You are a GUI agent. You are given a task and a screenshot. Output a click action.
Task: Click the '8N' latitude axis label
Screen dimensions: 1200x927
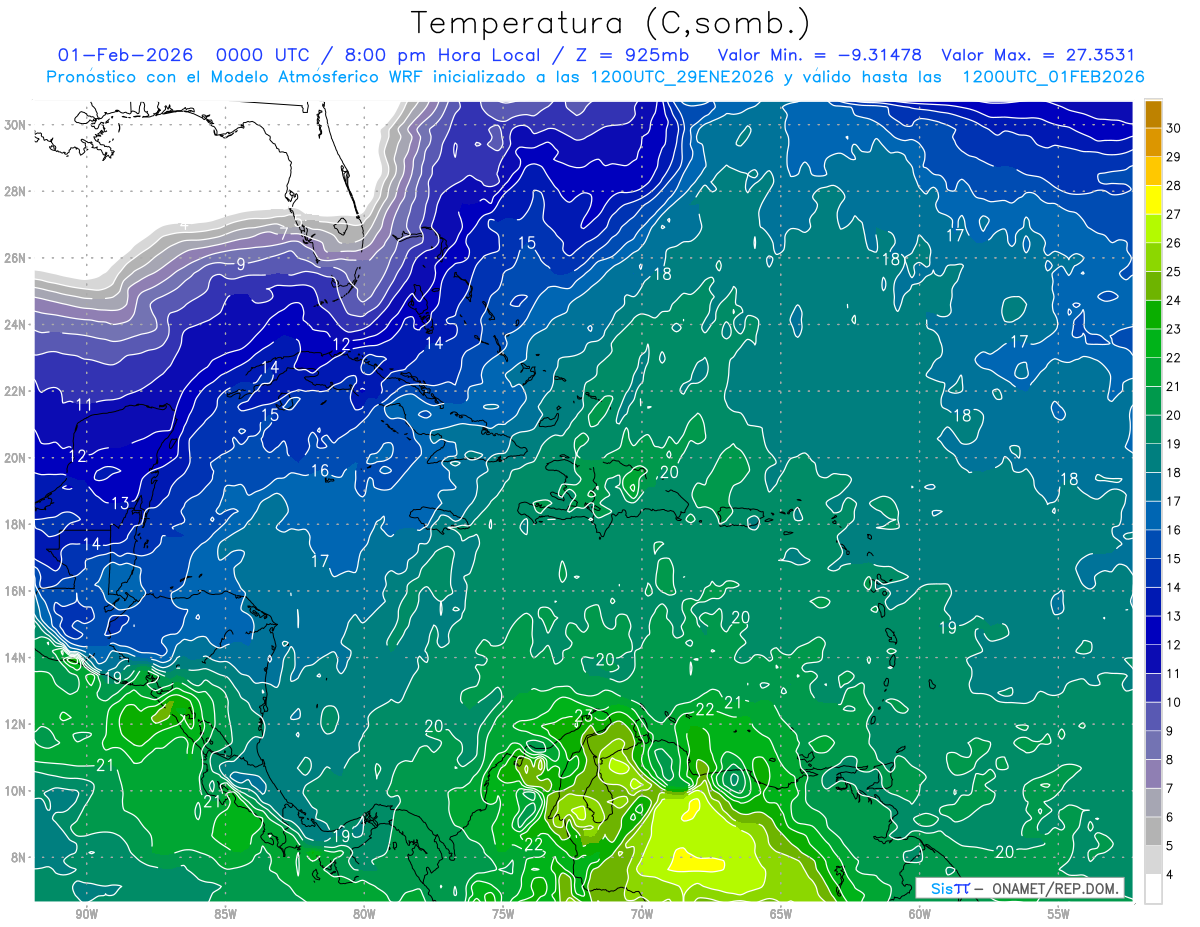point(20,858)
